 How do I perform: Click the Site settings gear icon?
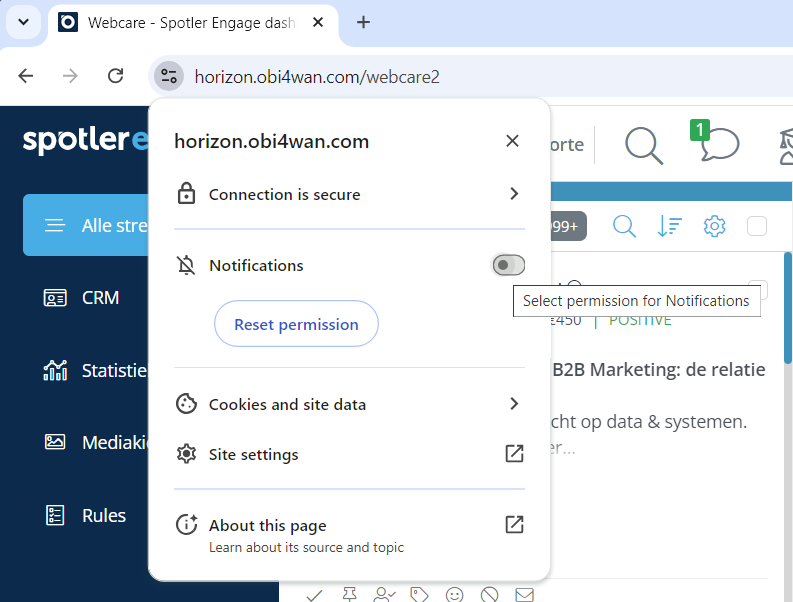186,454
